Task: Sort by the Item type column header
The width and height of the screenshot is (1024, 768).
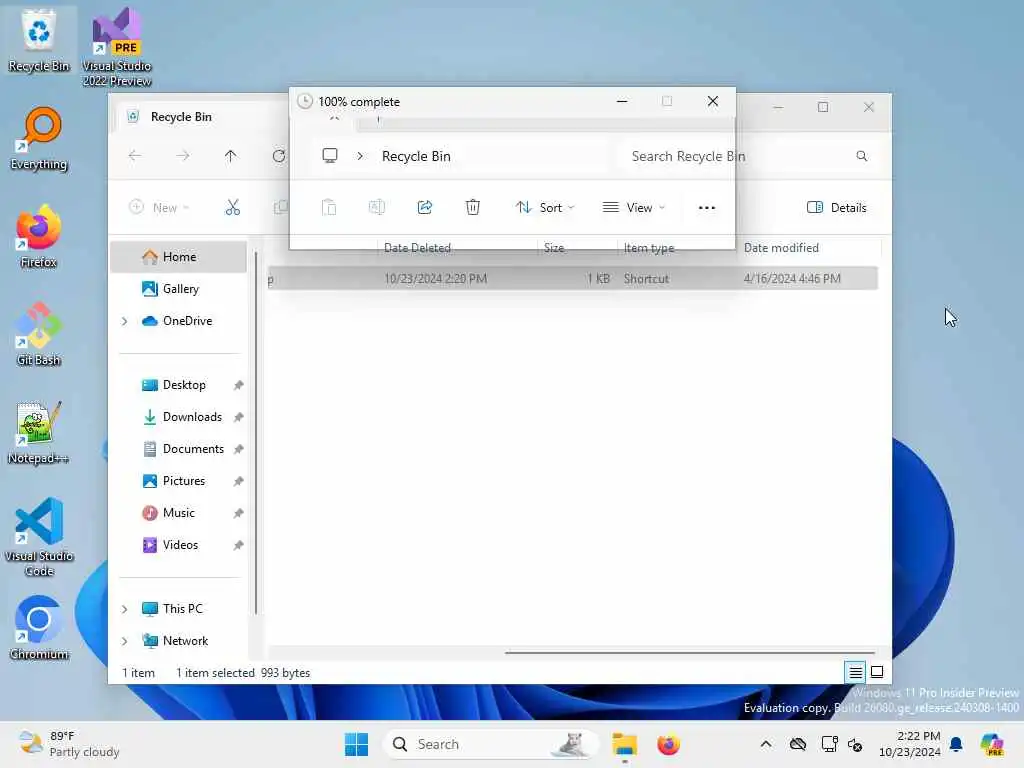Action: point(648,248)
